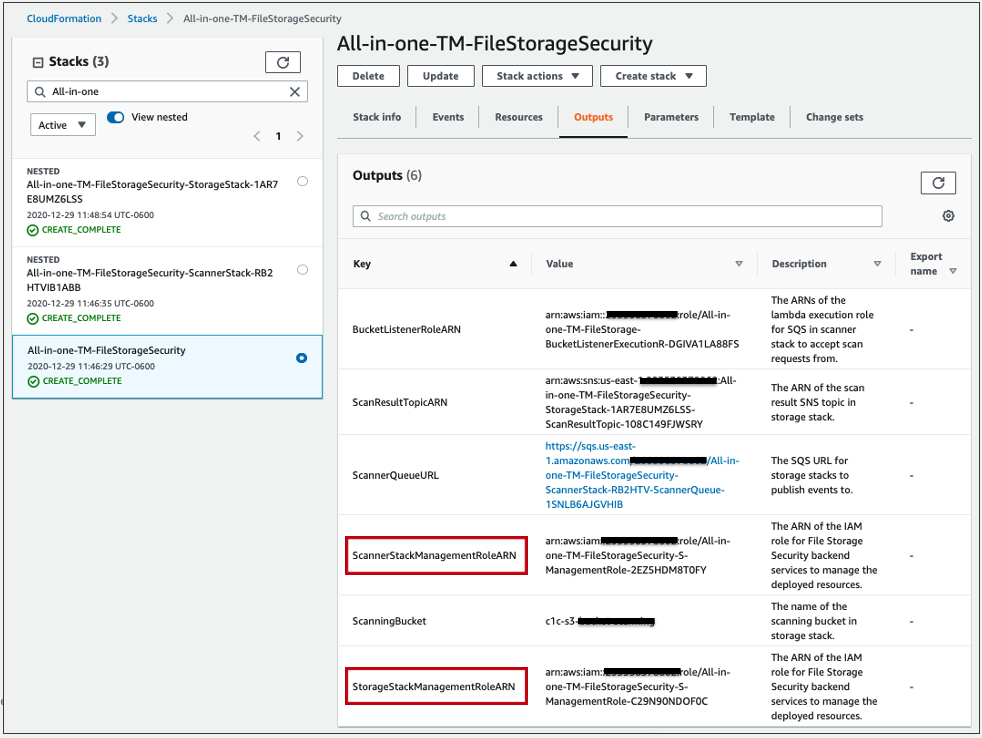Click CREATE_COMPLETE status of StorageStack
The height and width of the screenshot is (738, 982).
(75, 230)
